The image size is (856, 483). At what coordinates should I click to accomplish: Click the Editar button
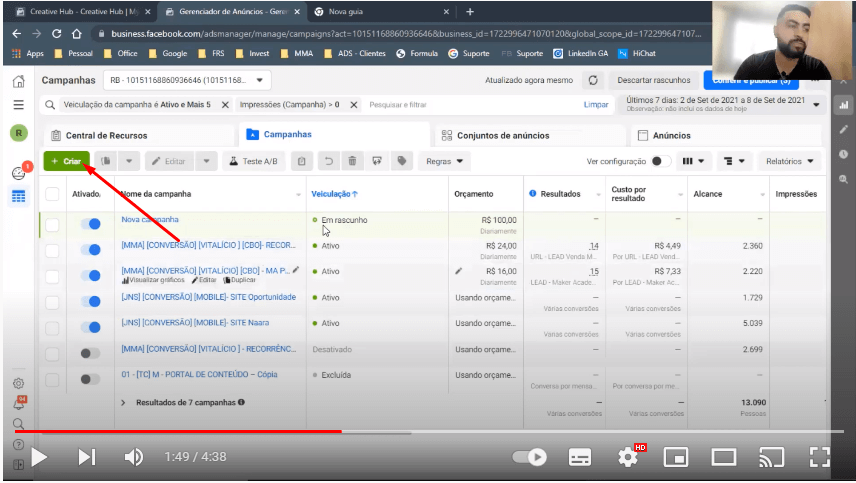169,161
